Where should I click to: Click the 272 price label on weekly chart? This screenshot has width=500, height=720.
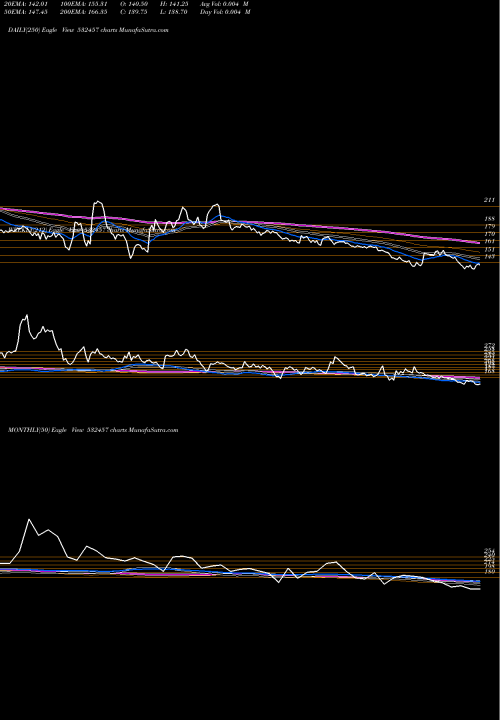(x=489, y=345)
